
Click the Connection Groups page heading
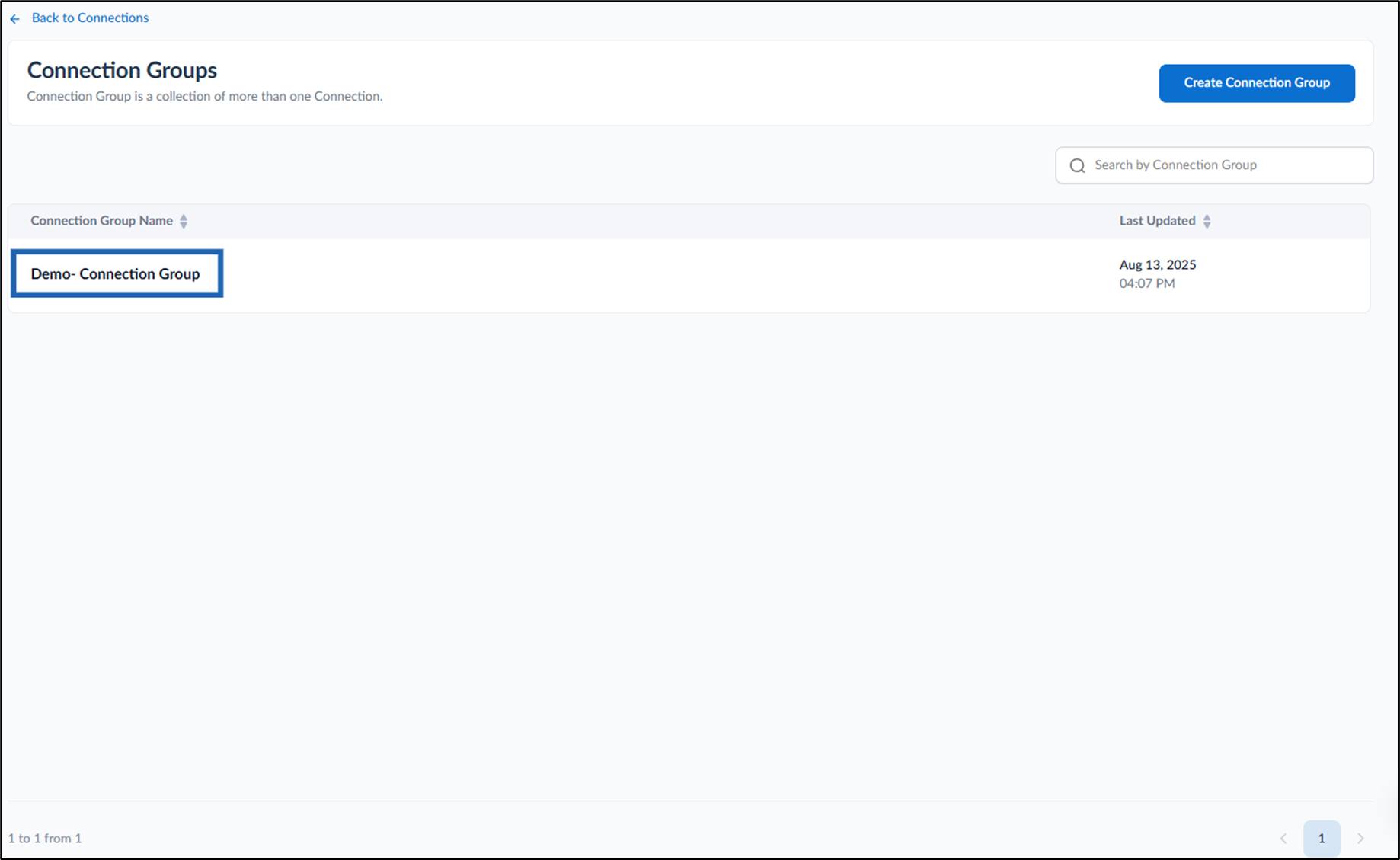(122, 70)
